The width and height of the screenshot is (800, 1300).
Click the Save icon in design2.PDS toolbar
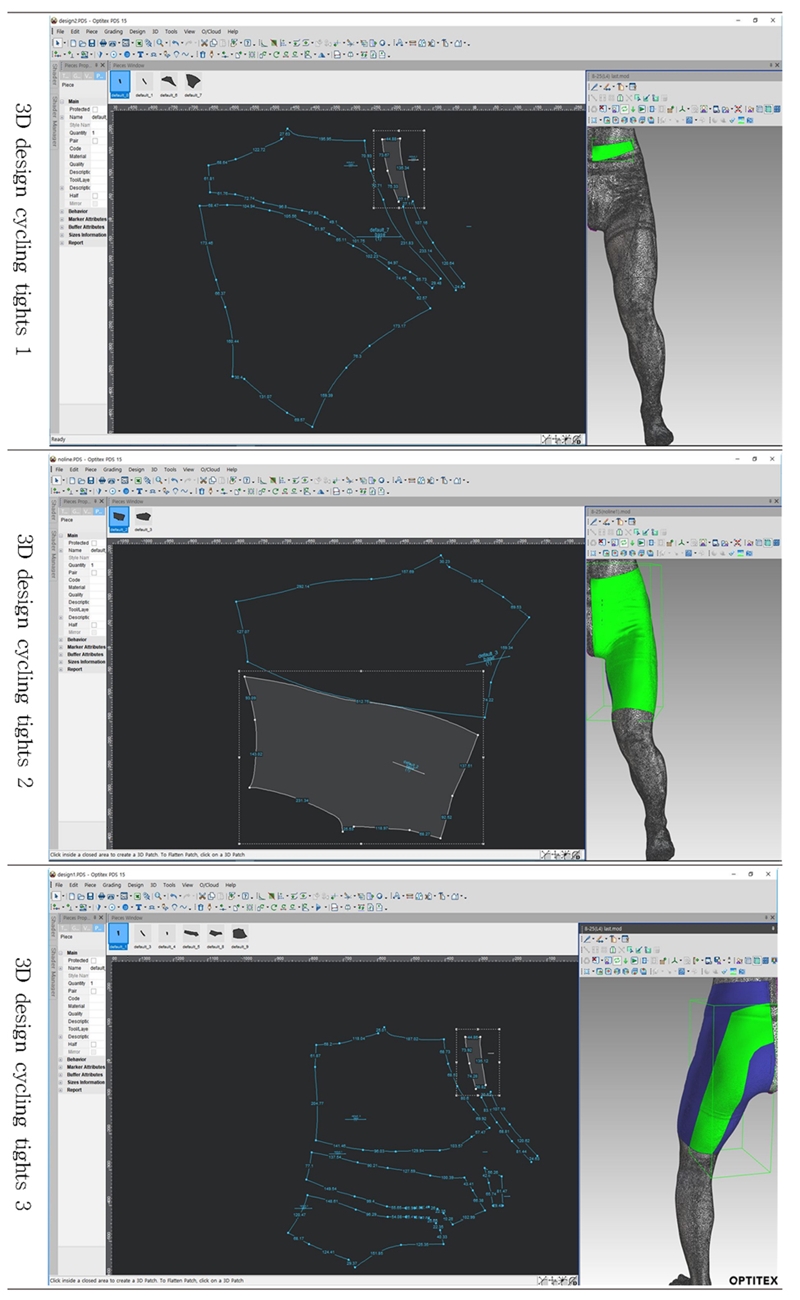click(x=90, y=43)
